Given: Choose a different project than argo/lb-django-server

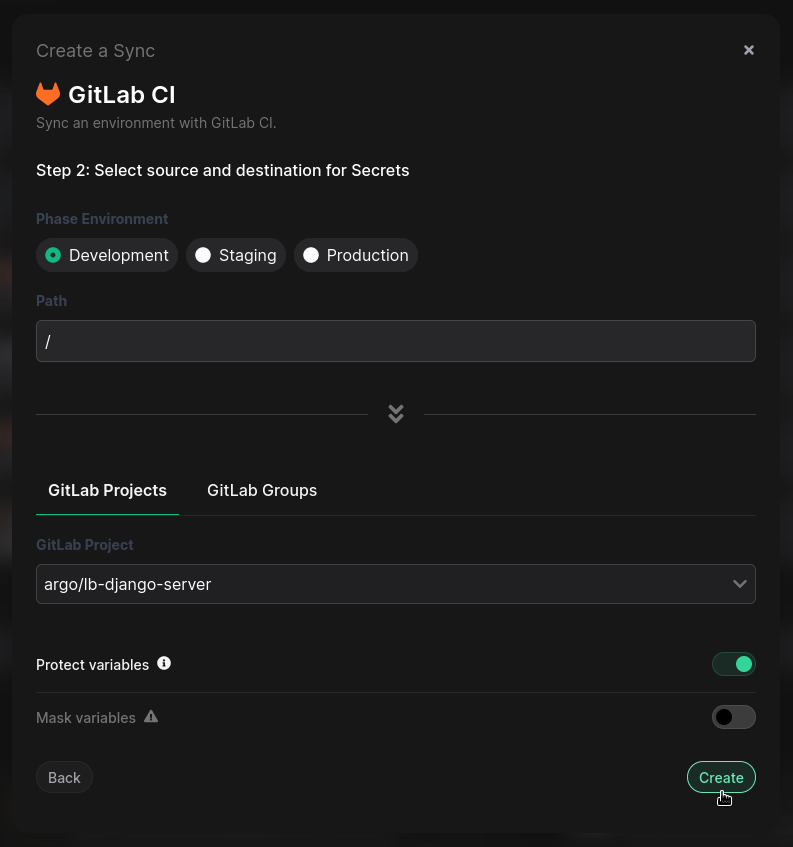Looking at the screenshot, I should (395, 584).
